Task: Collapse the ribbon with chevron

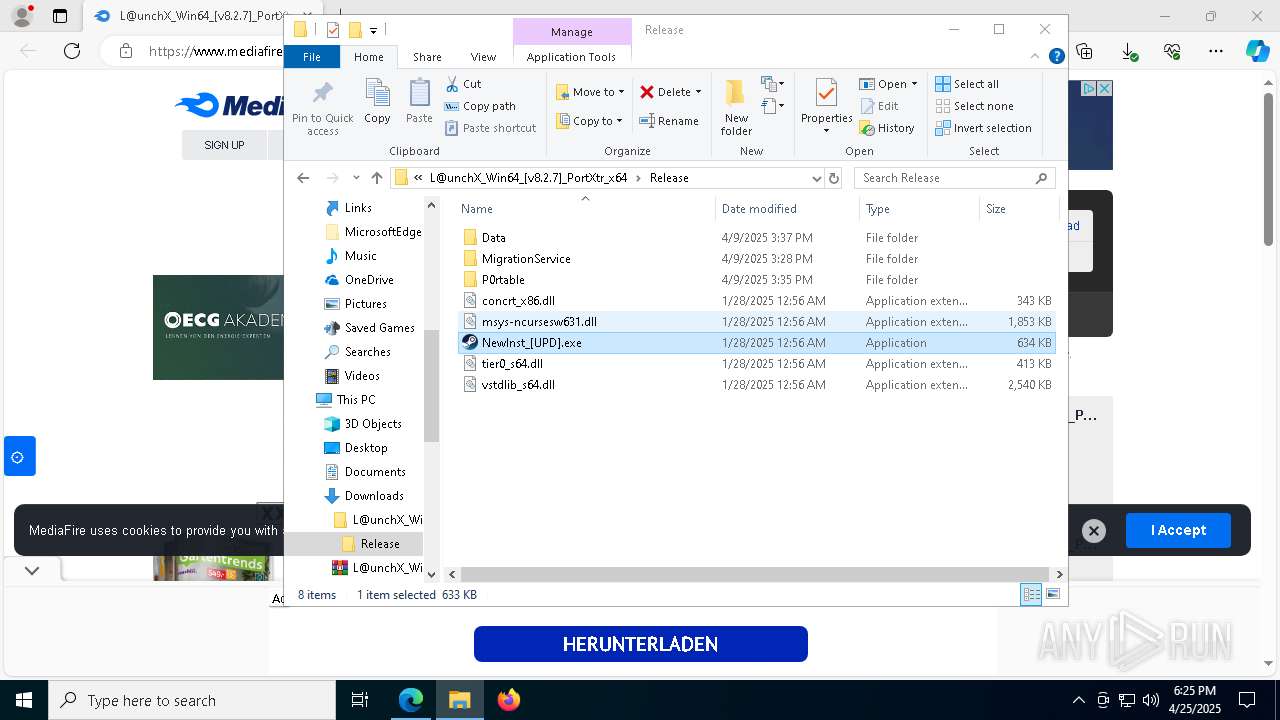Action: point(1035,57)
